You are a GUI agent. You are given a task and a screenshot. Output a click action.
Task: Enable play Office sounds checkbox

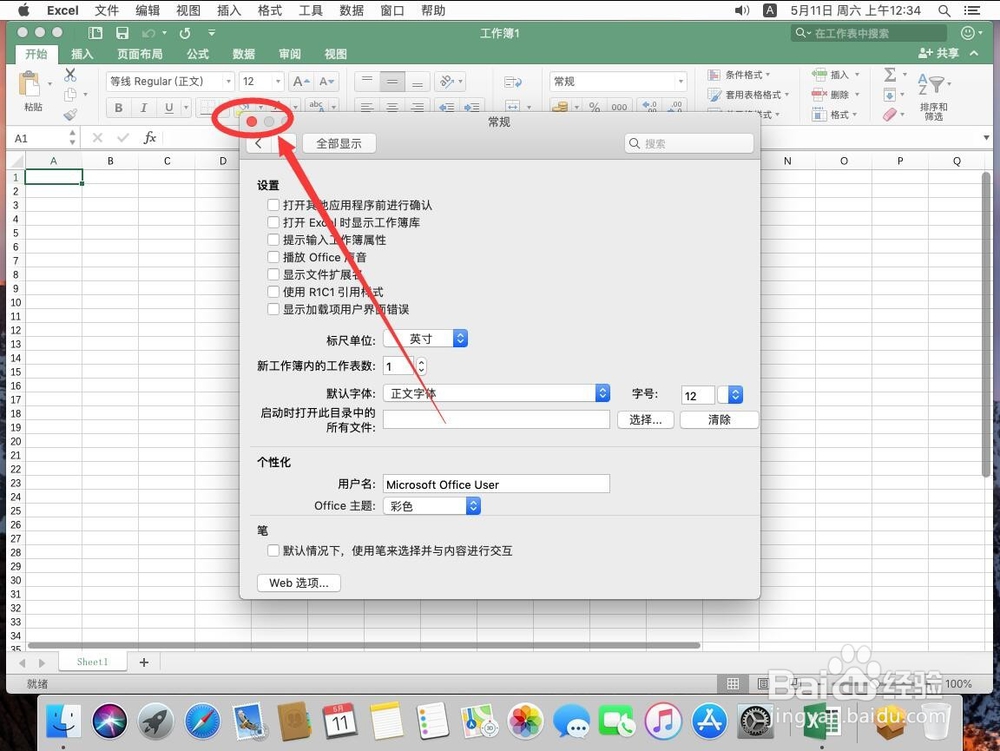pos(273,257)
